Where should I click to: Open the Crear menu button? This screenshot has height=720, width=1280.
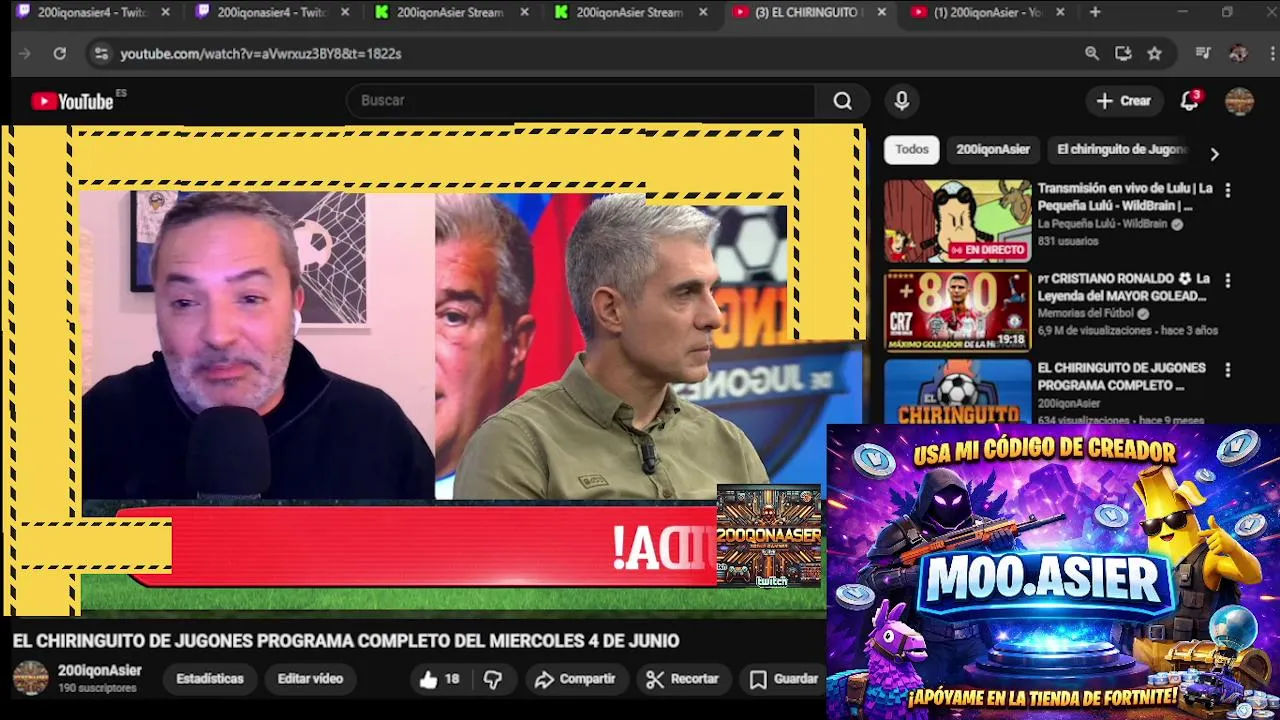pyautogui.click(x=1124, y=101)
